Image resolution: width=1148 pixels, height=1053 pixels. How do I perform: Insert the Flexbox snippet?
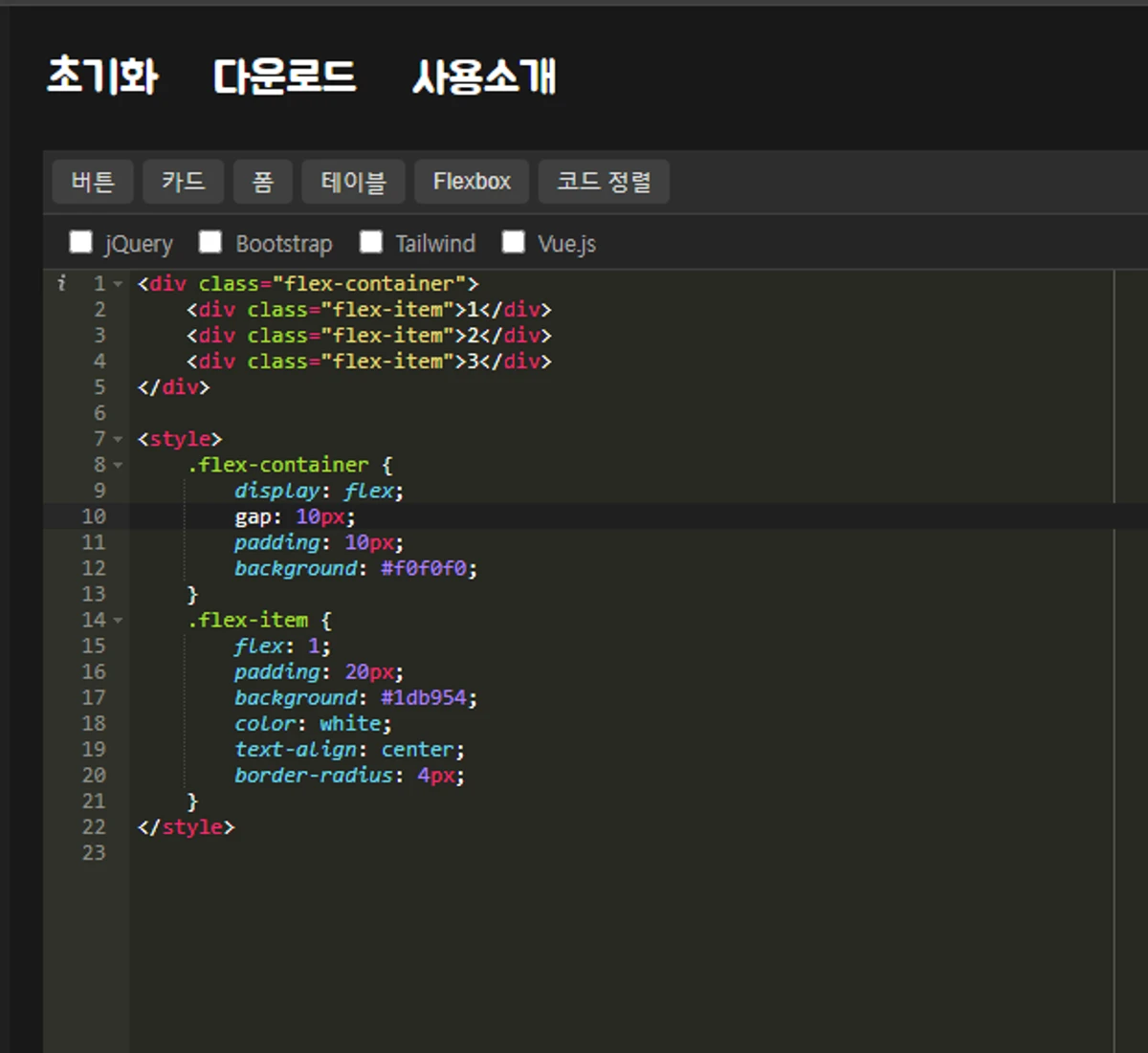[472, 182]
